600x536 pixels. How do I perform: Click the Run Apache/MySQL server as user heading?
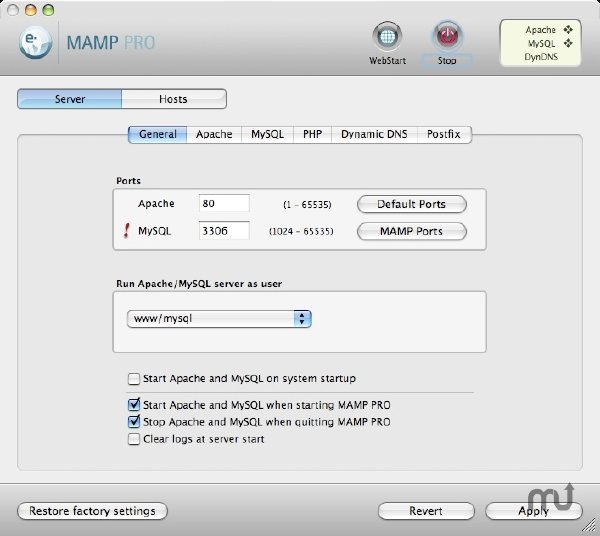[x=199, y=284]
